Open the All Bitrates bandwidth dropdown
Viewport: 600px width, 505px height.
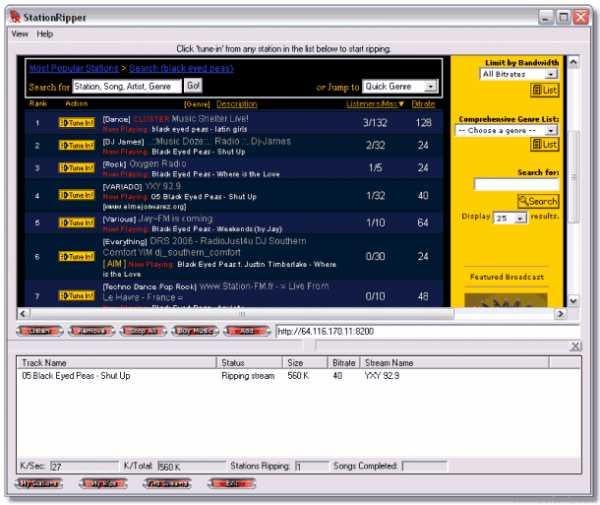click(551, 74)
